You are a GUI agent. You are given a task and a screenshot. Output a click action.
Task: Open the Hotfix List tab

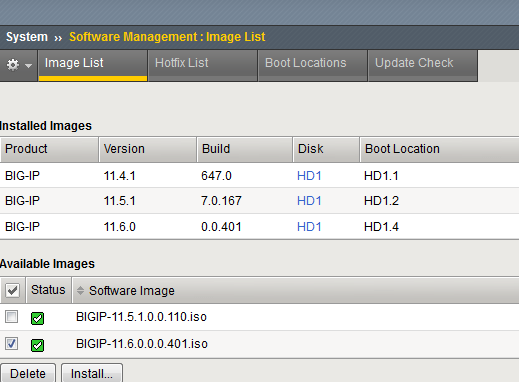(x=203, y=65)
